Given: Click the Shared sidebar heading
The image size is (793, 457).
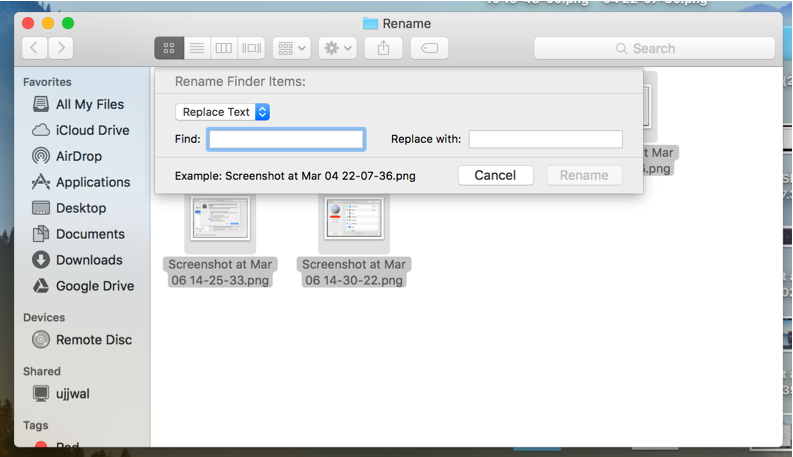Looking at the screenshot, I should [41, 371].
